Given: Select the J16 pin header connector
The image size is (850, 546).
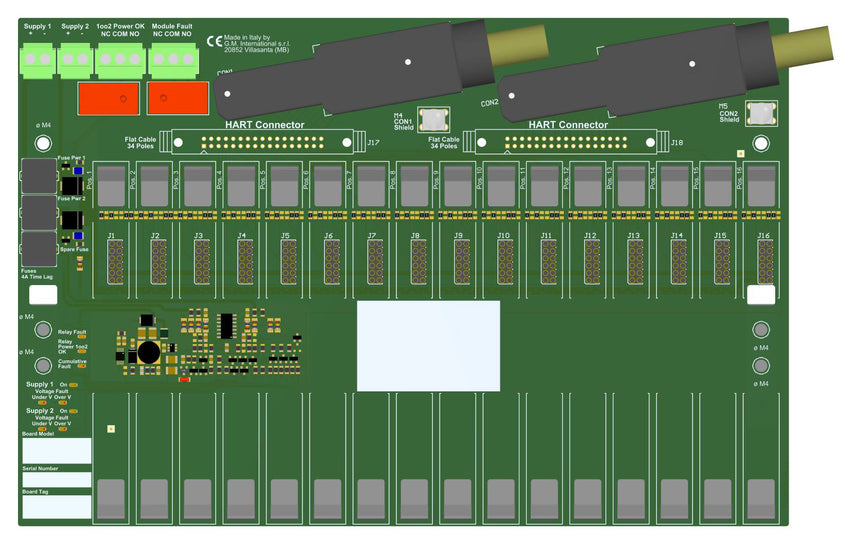Looking at the screenshot, I should (x=765, y=261).
